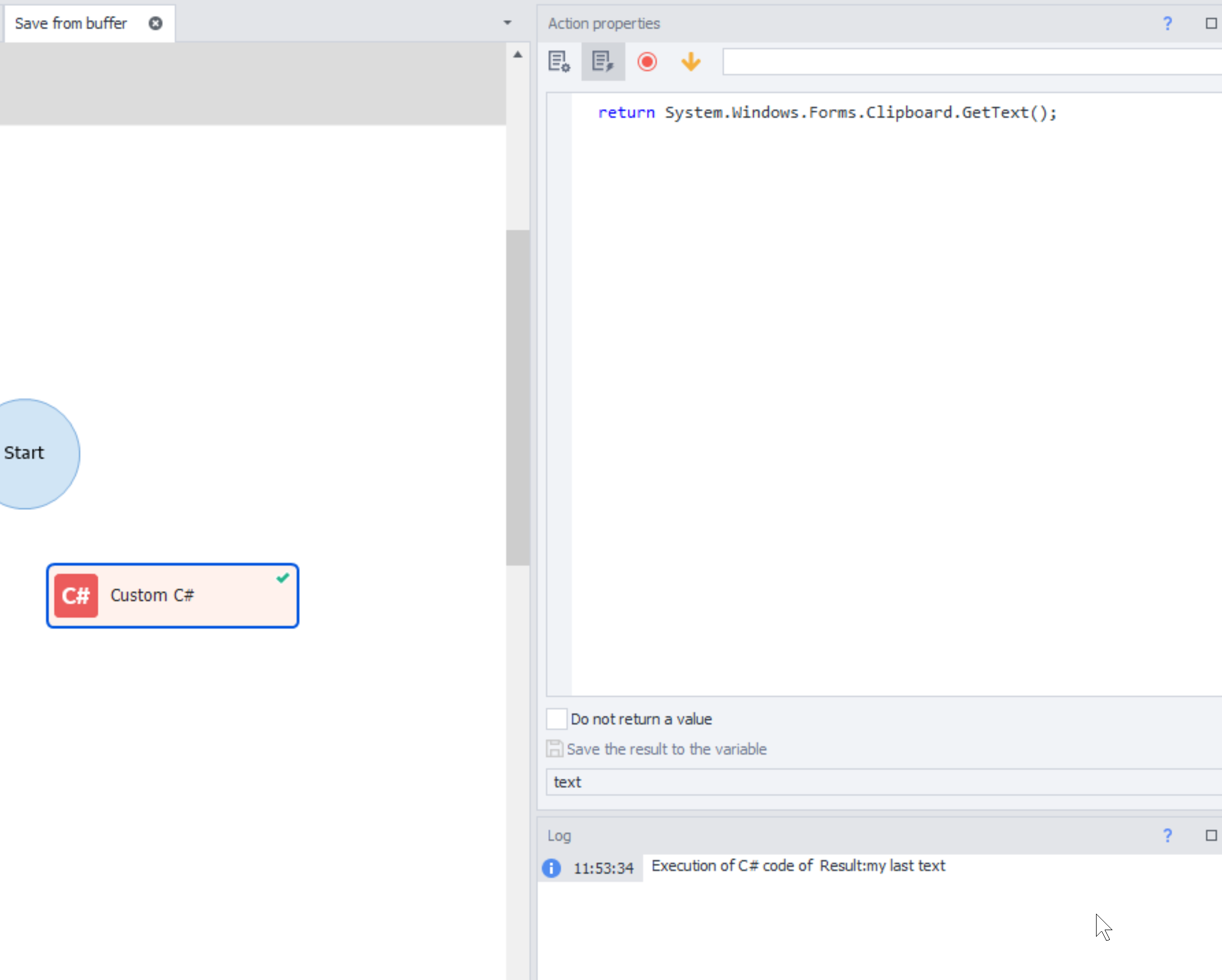Click the action settings icon in toolbar
1222x980 pixels.
click(558, 61)
